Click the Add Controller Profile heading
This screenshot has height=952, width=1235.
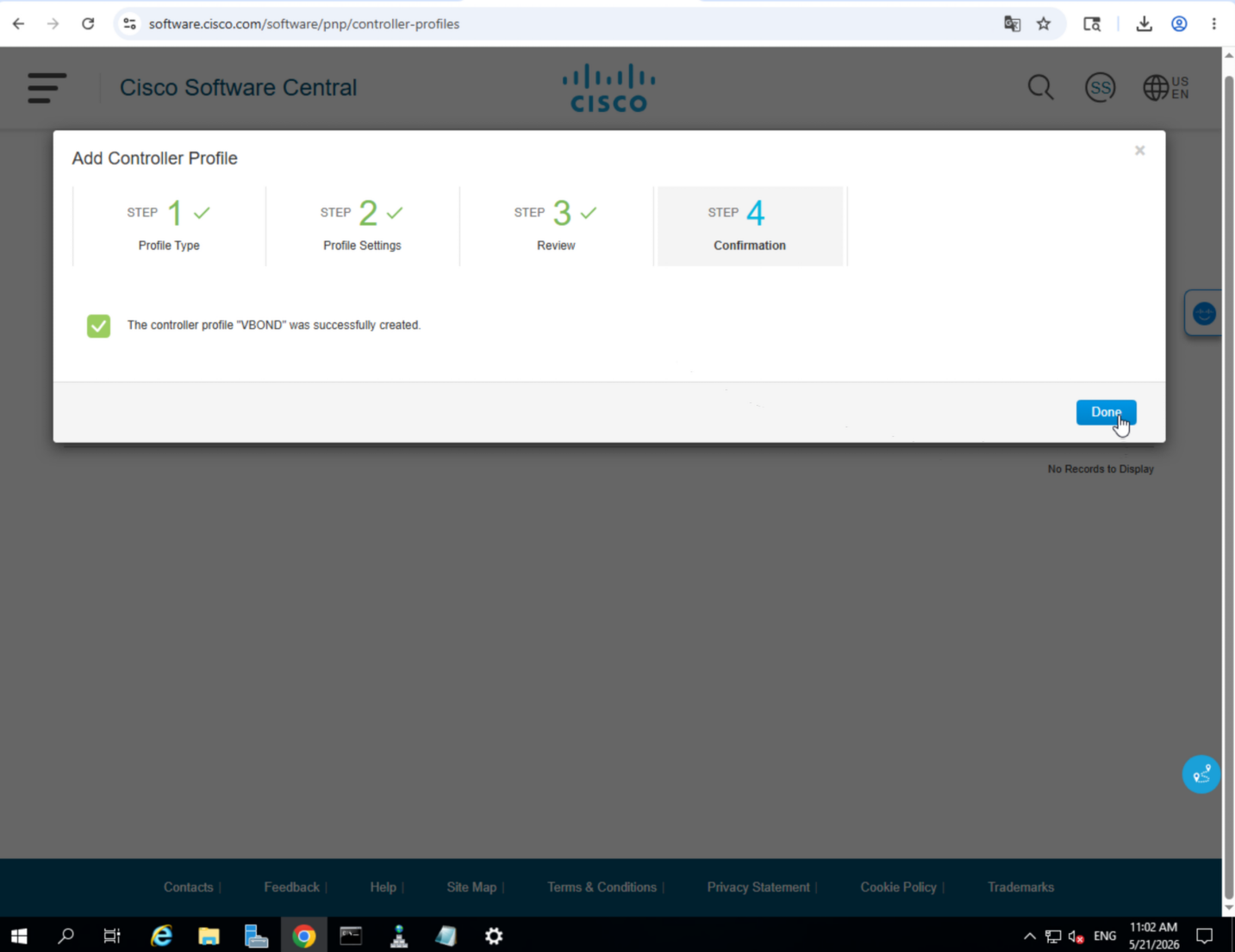(154, 159)
